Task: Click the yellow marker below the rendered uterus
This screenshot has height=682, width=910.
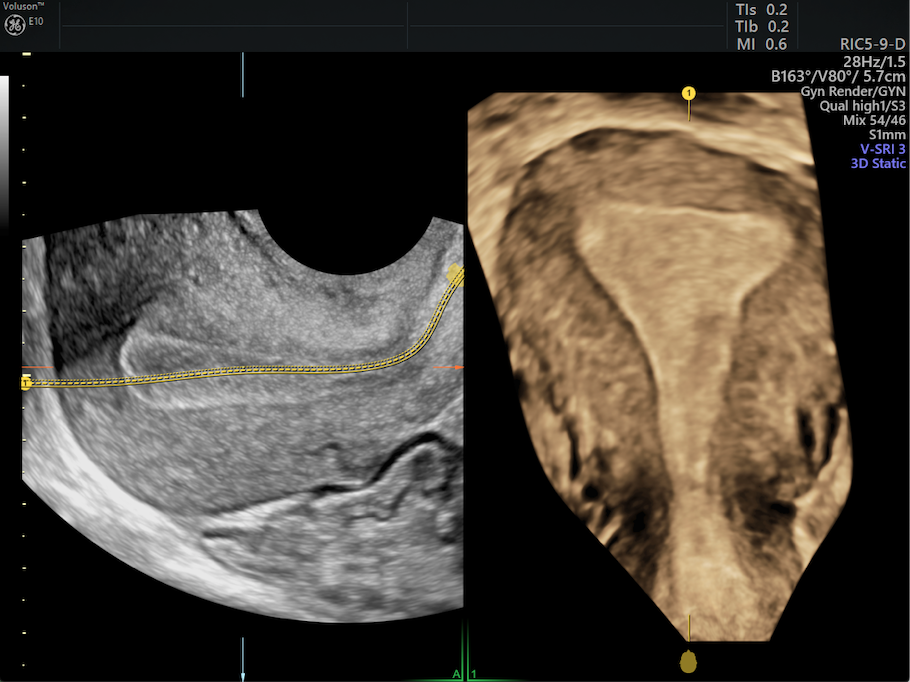Action: coord(688,660)
